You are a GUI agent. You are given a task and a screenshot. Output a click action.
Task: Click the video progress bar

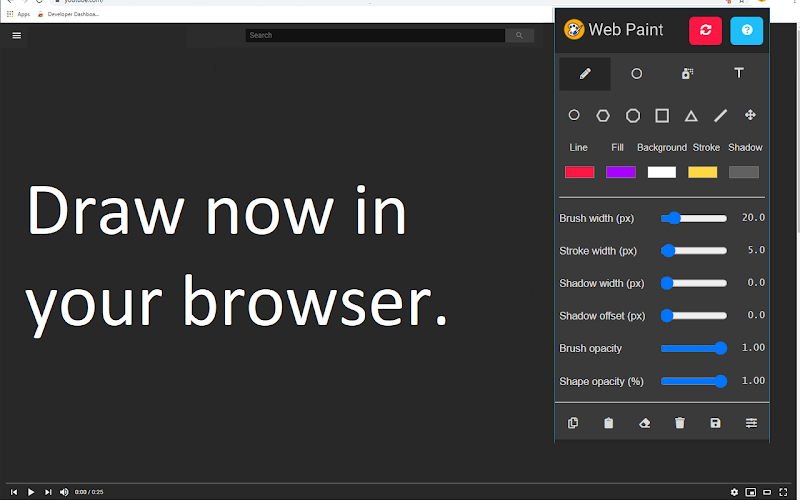click(x=399, y=483)
